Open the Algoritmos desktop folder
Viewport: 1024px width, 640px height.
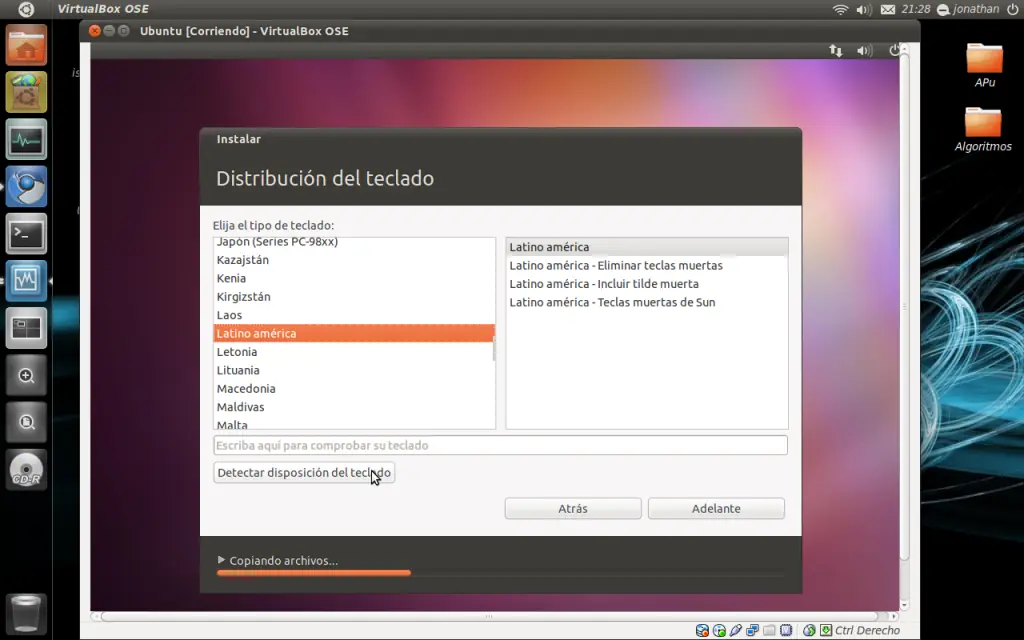(x=983, y=129)
